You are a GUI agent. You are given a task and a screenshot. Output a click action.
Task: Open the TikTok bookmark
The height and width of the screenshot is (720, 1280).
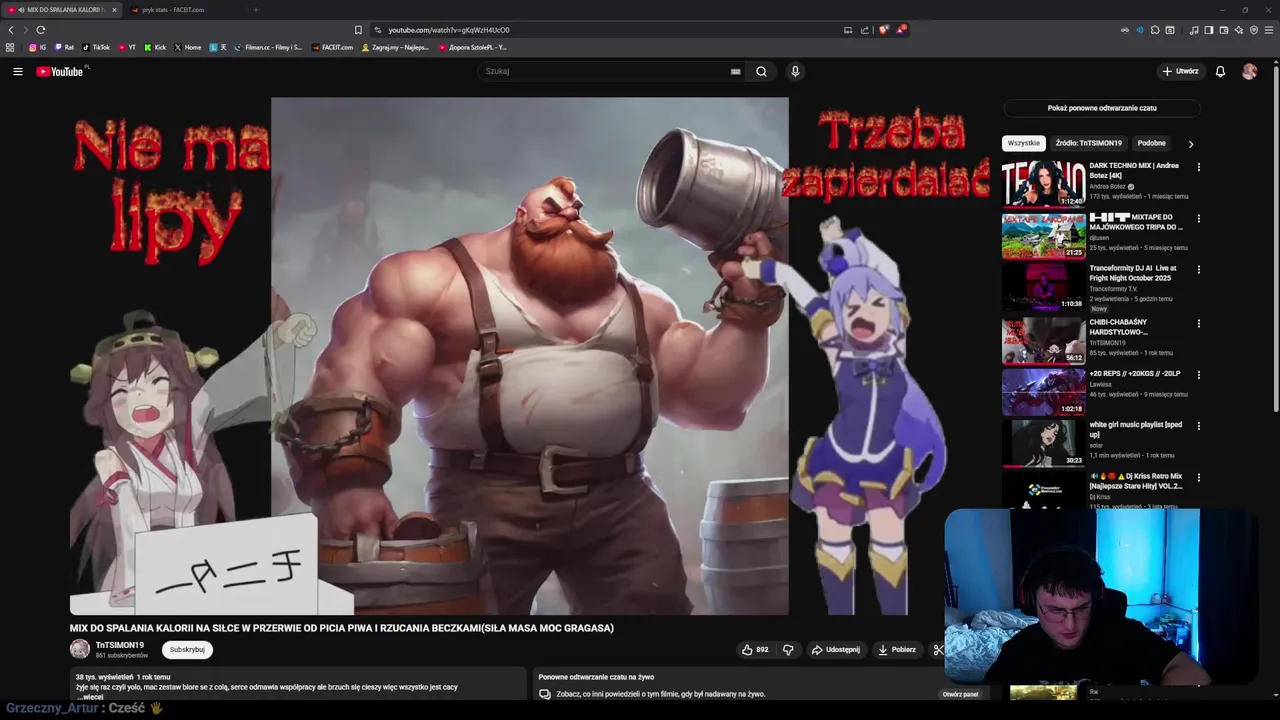coord(96,47)
